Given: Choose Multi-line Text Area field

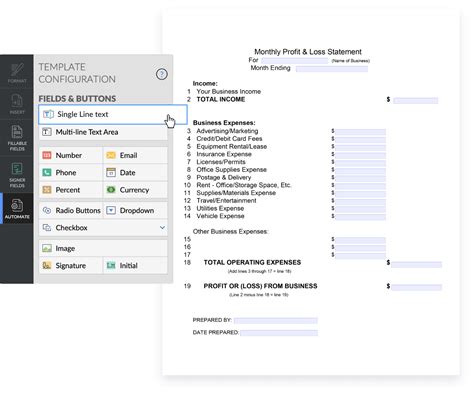Looking at the screenshot, I should tap(103, 132).
